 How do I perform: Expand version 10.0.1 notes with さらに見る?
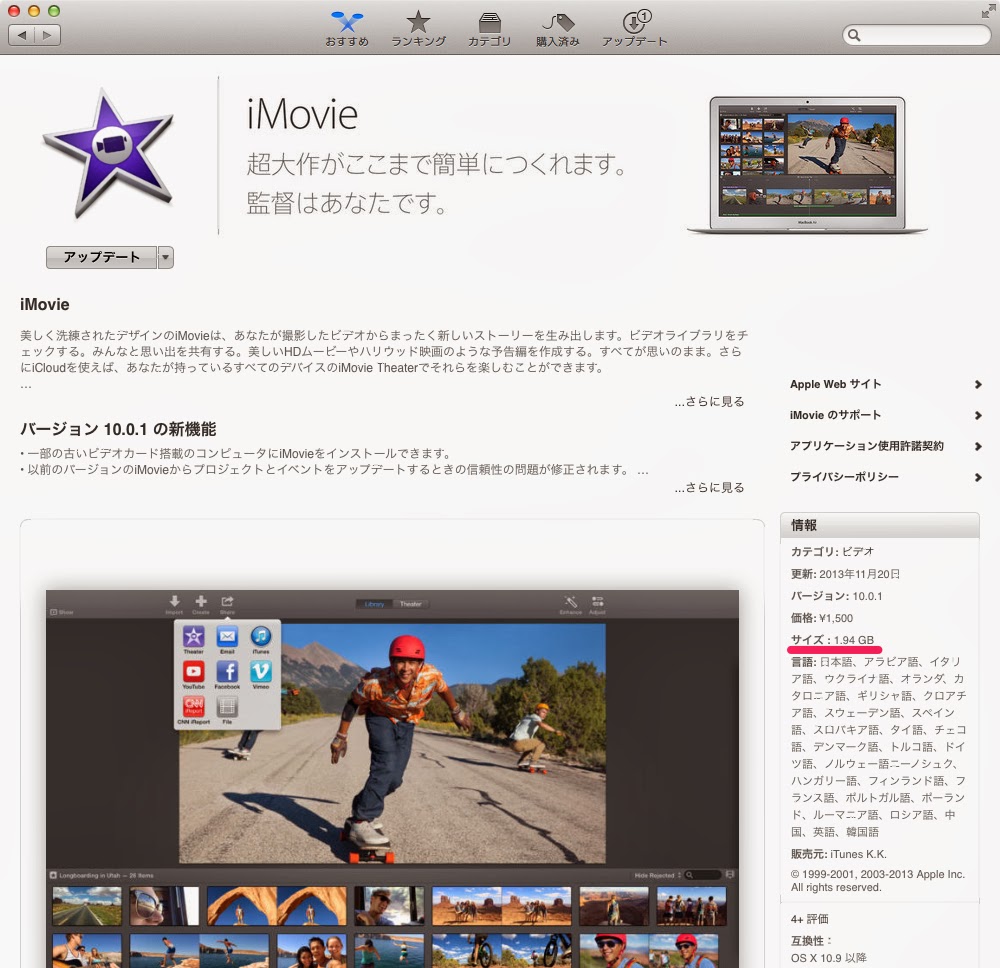tap(709, 487)
